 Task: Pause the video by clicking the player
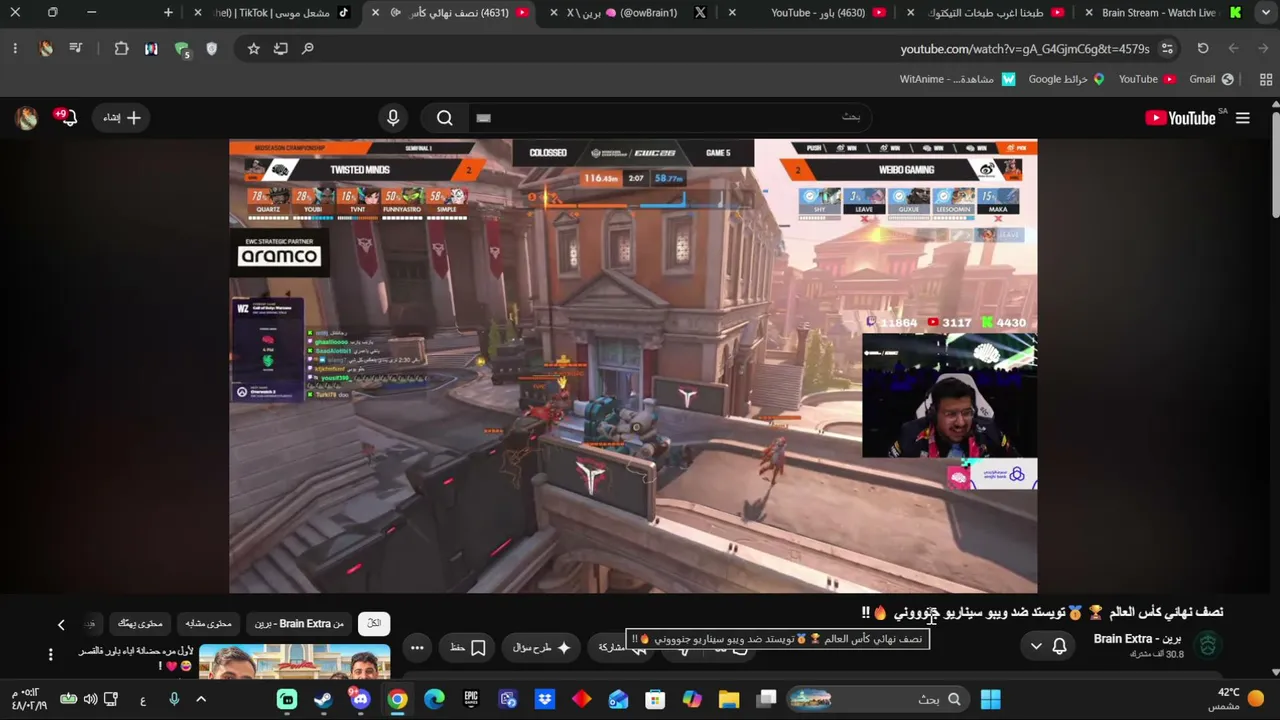coord(633,366)
